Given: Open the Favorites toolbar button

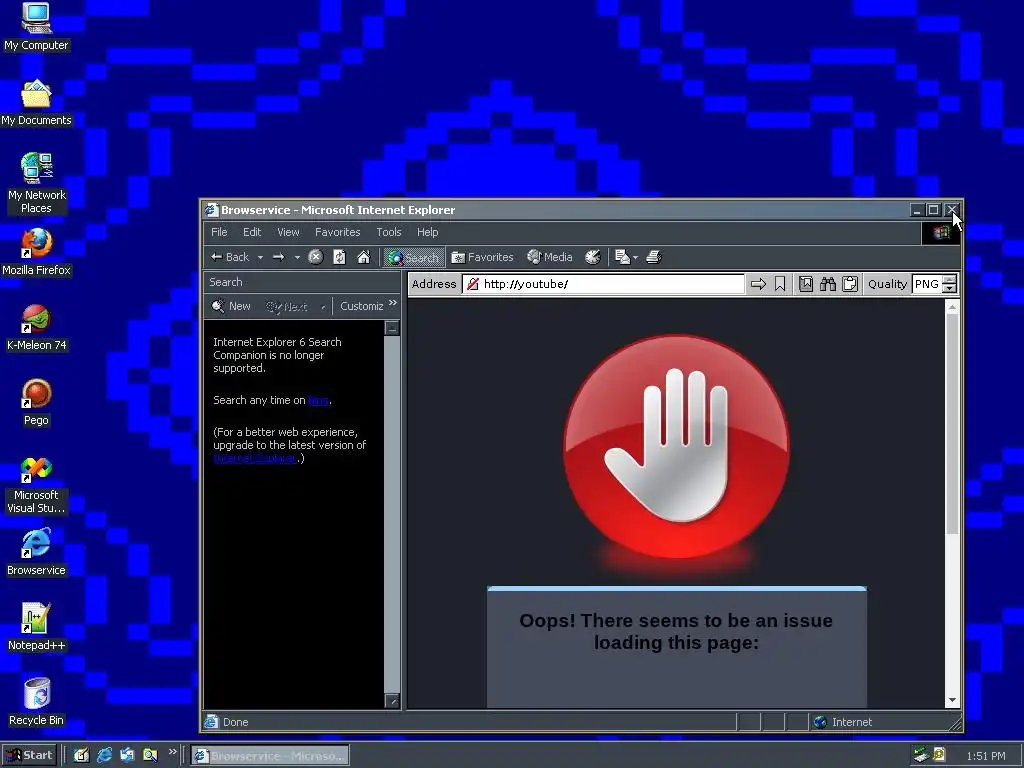Looking at the screenshot, I should (483, 257).
